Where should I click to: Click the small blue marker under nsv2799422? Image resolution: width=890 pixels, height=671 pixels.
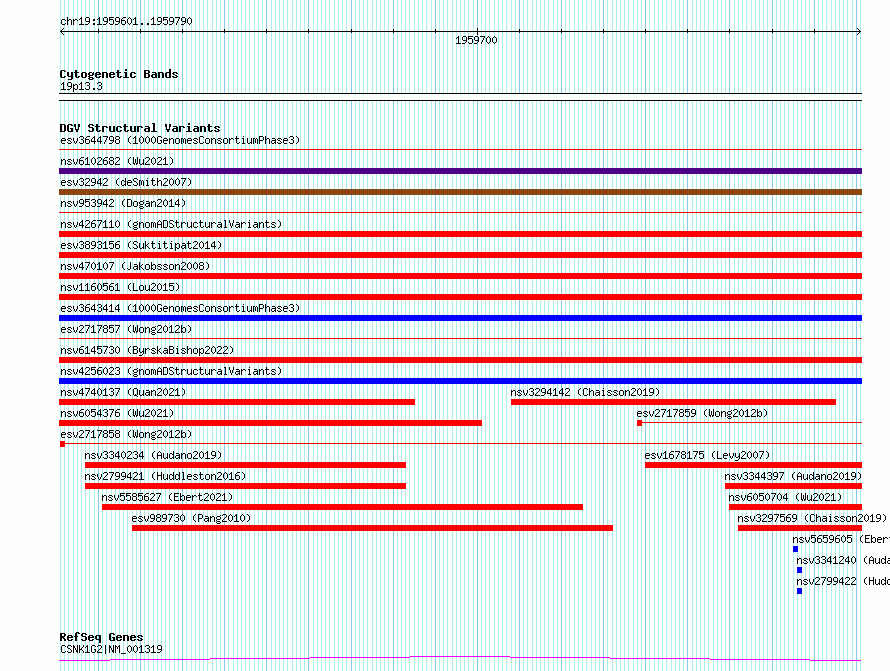799,591
